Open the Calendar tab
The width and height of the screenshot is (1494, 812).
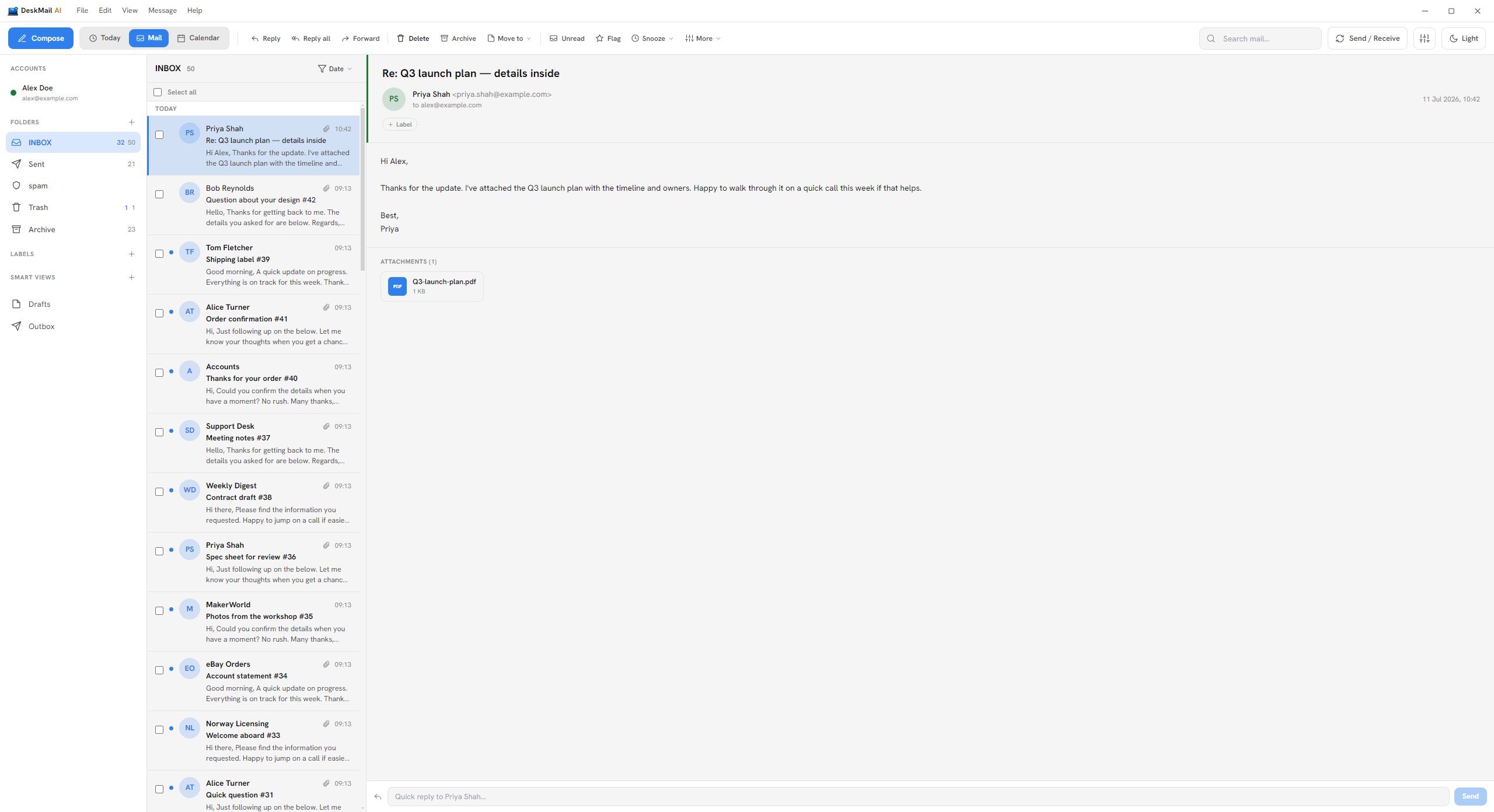coord(198,38)
